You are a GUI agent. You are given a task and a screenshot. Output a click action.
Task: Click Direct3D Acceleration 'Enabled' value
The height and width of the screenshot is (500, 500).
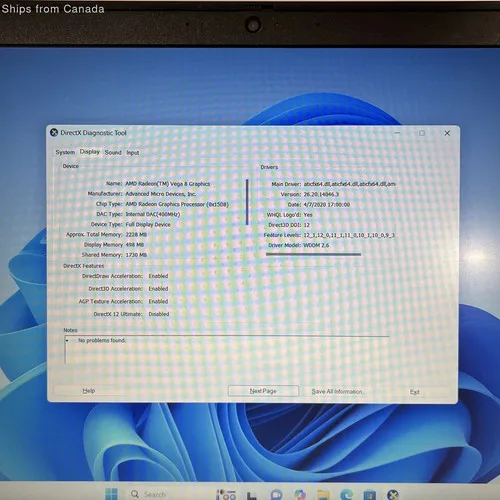point(158,288)
